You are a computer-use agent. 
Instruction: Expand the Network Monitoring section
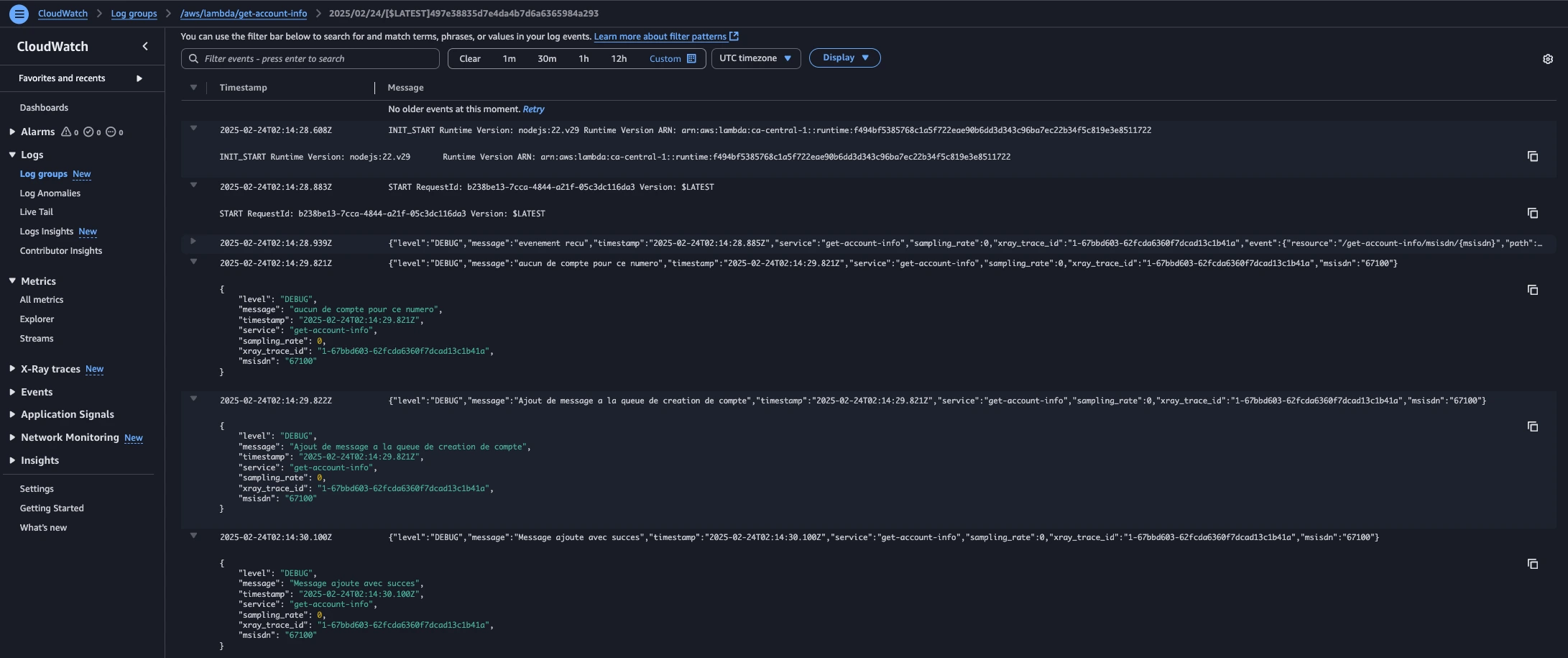(x=12, y=437)
